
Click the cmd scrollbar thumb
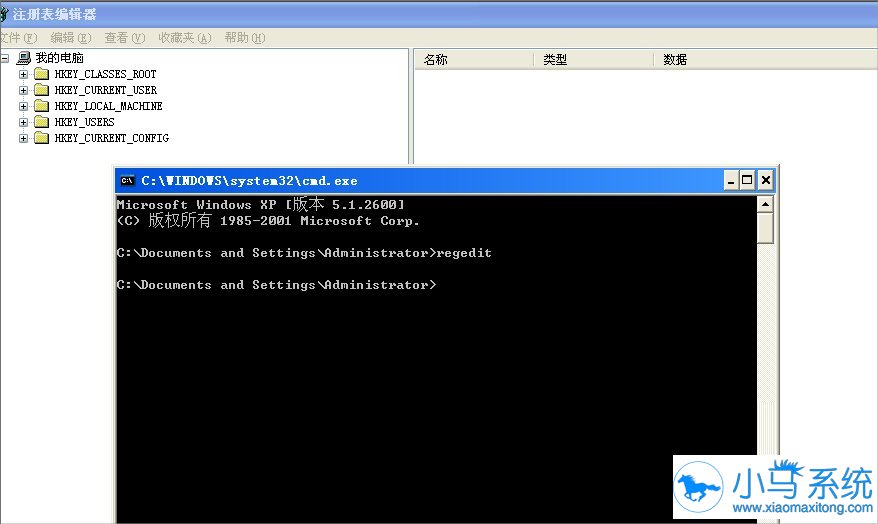coord(765,228)
